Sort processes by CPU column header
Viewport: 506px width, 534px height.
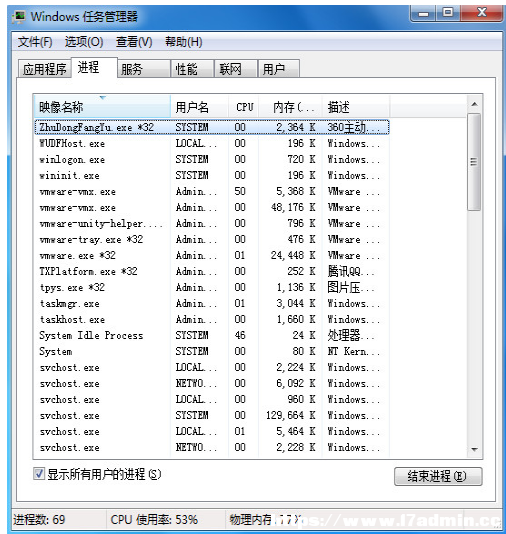point(244,107)
